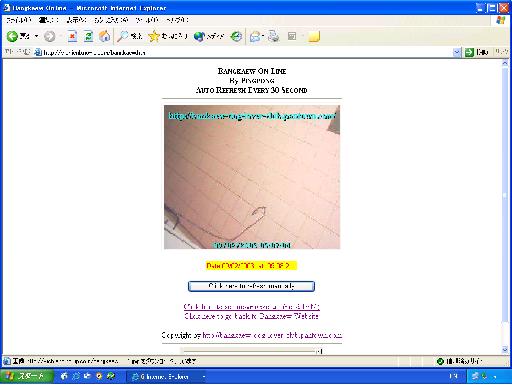Open the History icon
512x385 pixels.
237,36
